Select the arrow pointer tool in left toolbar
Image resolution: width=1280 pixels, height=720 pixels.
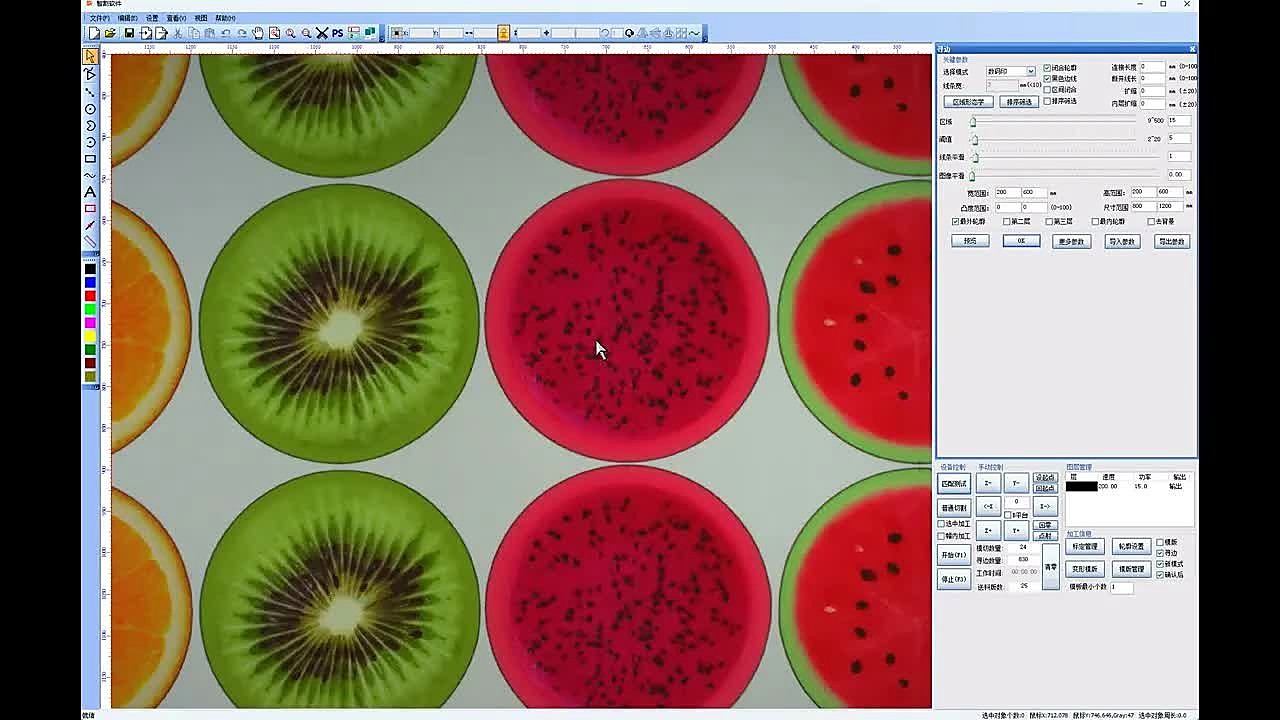coord(90,56)
